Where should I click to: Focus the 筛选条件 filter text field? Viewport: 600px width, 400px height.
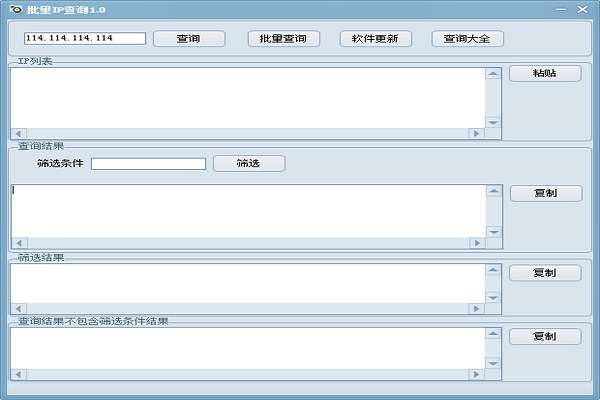click(148, 164)
